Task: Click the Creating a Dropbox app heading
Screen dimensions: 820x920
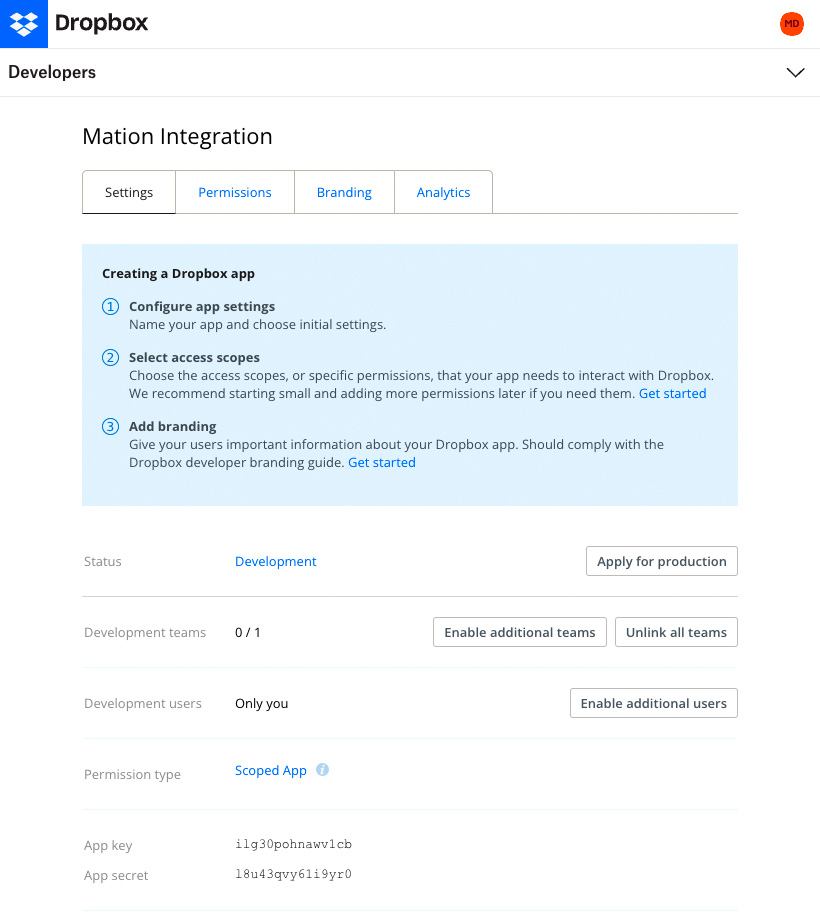Action: pyautogui.click(x=178, y=274)
